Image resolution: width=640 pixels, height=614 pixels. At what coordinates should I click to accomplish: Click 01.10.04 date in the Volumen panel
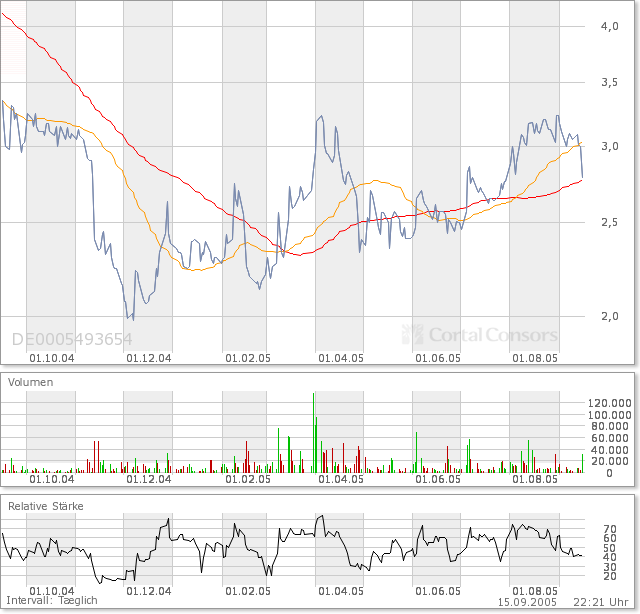[x=52, y=479]
